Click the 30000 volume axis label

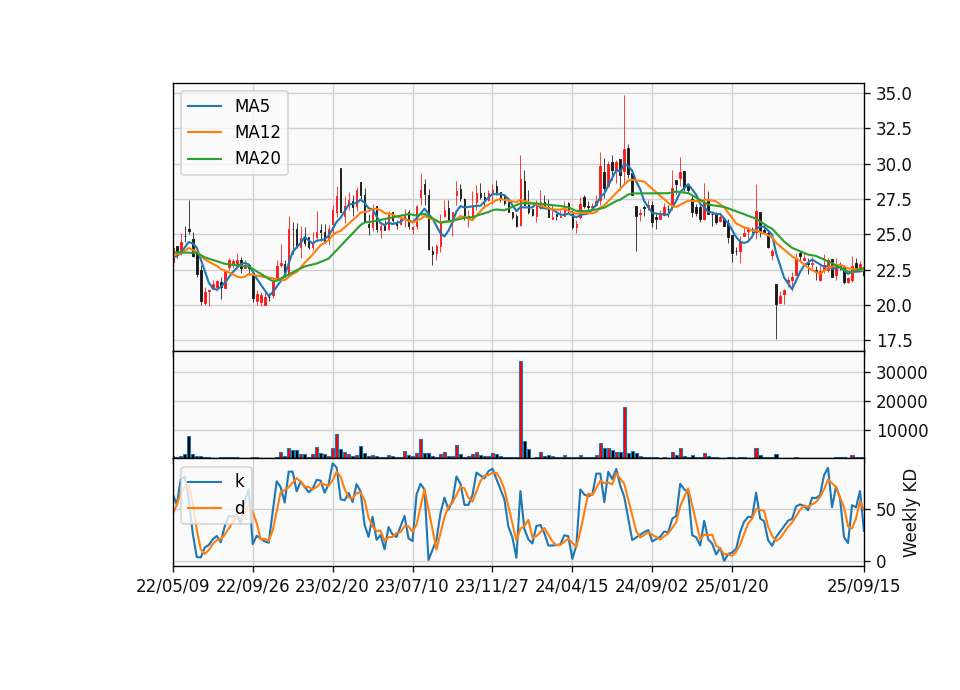(x=902, y=373)
